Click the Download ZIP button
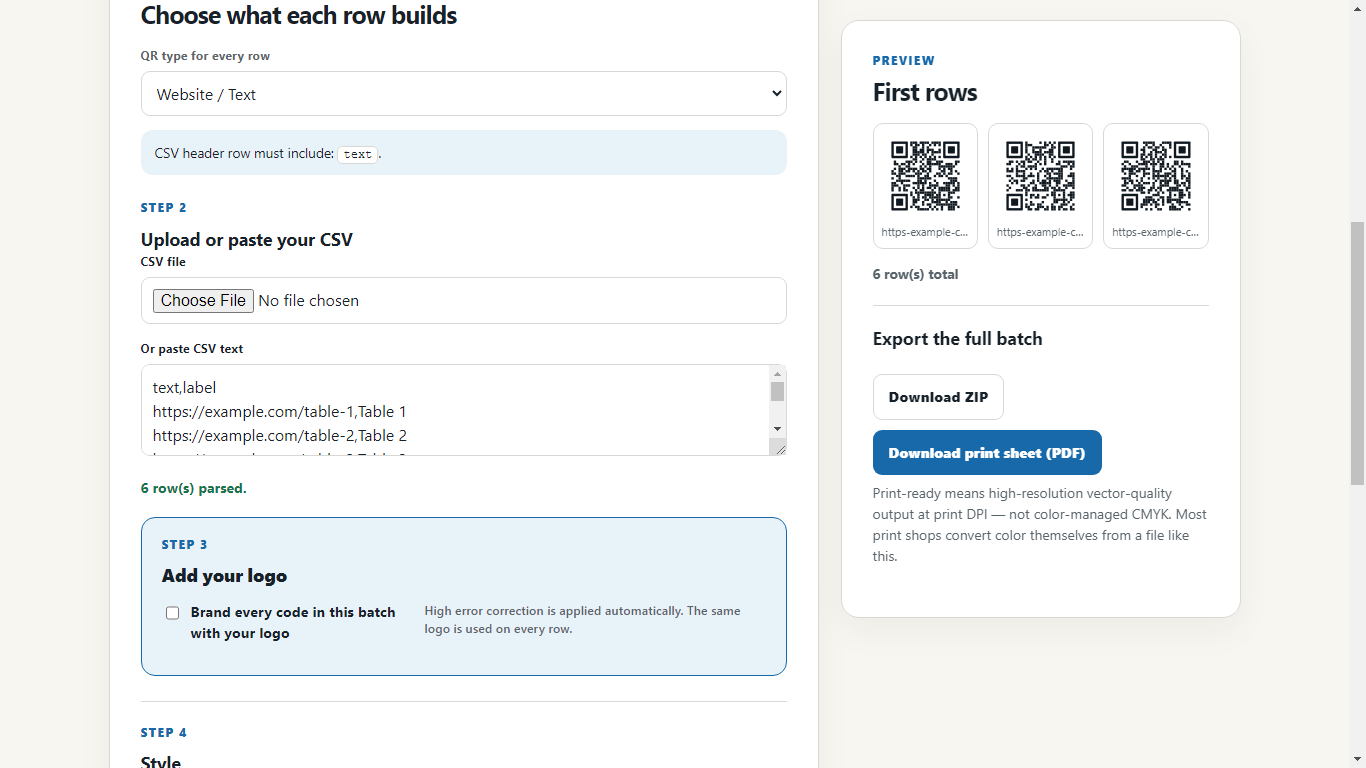Image resolution: width=1366 pixels, height=768 pixels. coord(938,397)
